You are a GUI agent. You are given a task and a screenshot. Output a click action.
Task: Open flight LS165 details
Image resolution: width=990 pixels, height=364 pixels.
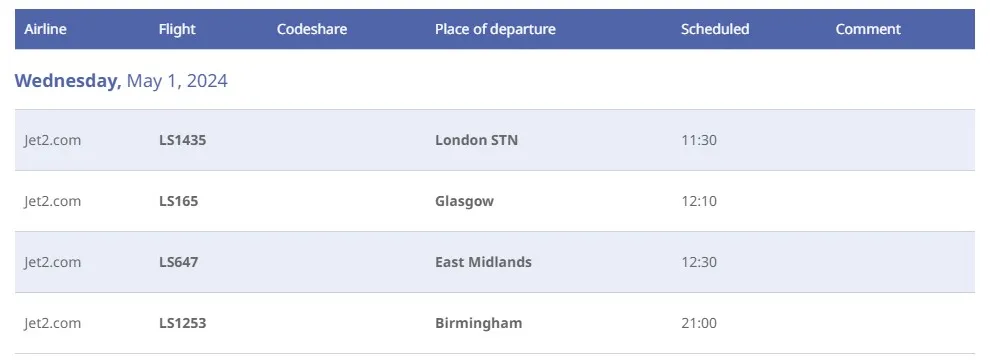point(179,201)
